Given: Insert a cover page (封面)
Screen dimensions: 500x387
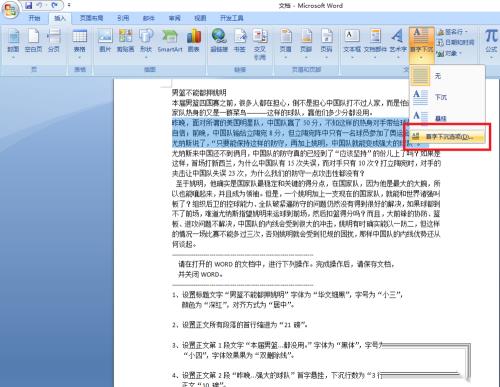Looking at the screenshot, I should point(13,43).
